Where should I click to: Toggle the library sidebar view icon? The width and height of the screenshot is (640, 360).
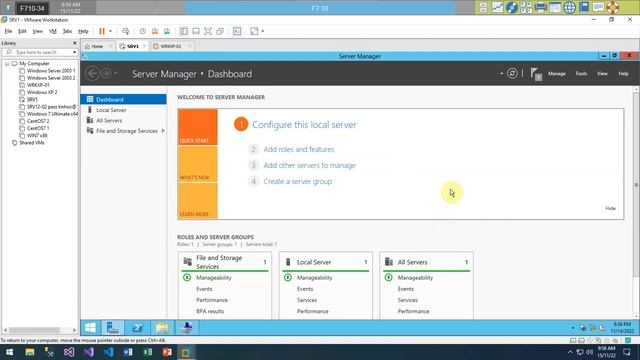coord(184,31)
